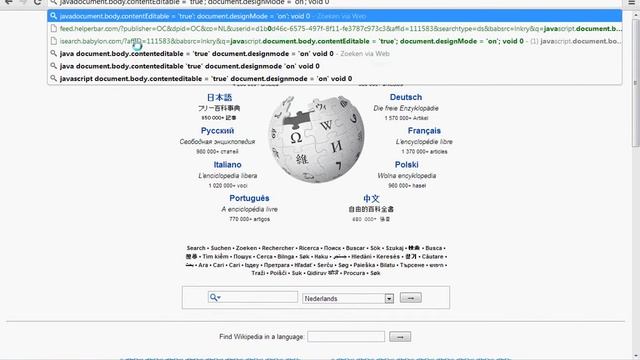
Task: Click the highlighted first suggestion's magnifier icon
Action: (x=53, y=16)
